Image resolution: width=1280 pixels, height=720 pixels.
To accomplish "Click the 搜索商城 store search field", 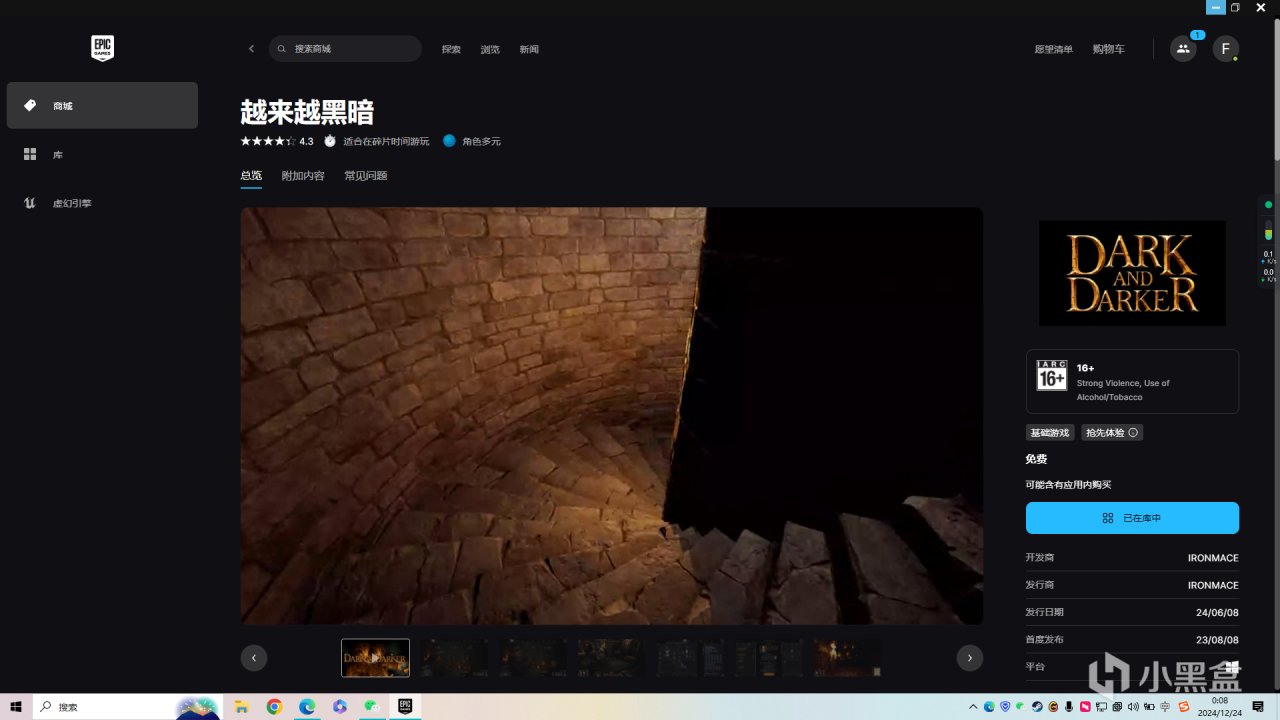I will 345,49.
